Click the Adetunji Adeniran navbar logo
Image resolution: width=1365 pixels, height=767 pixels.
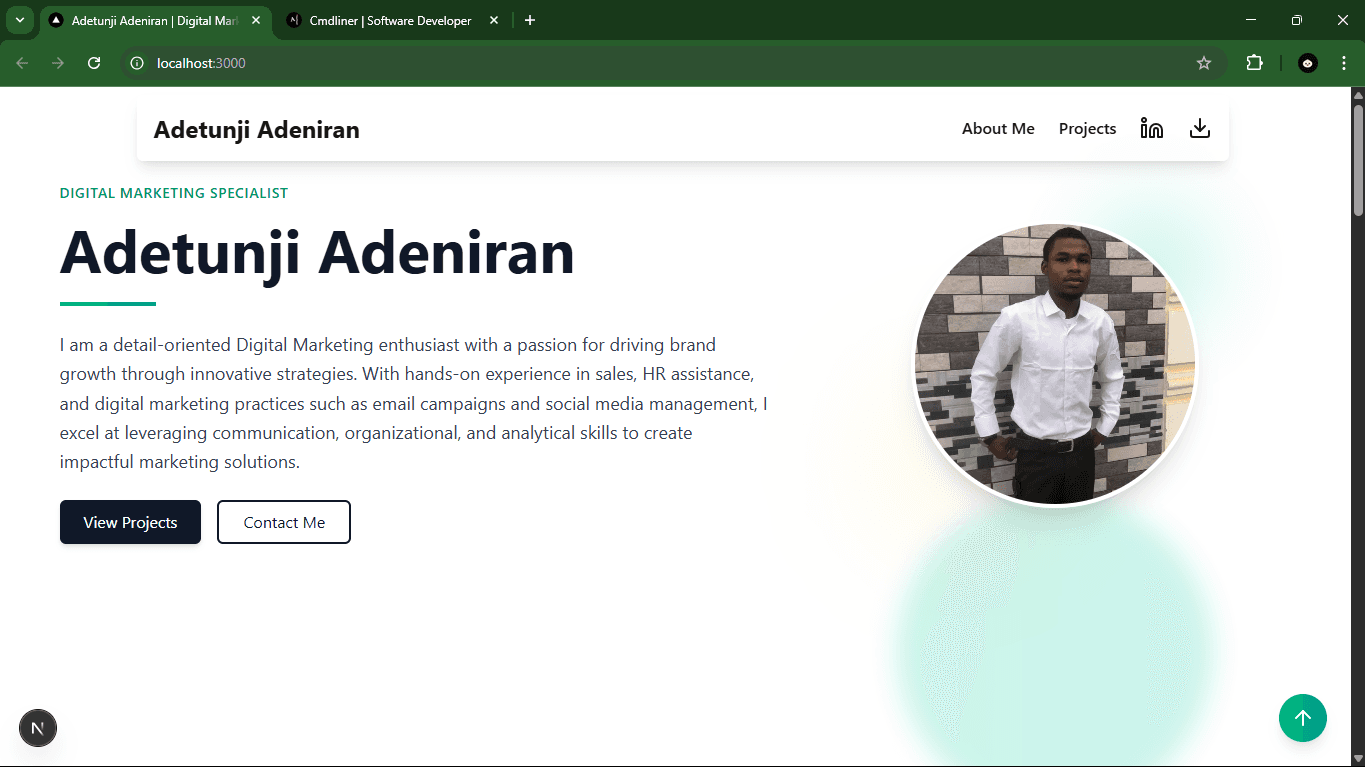[256, 130]
